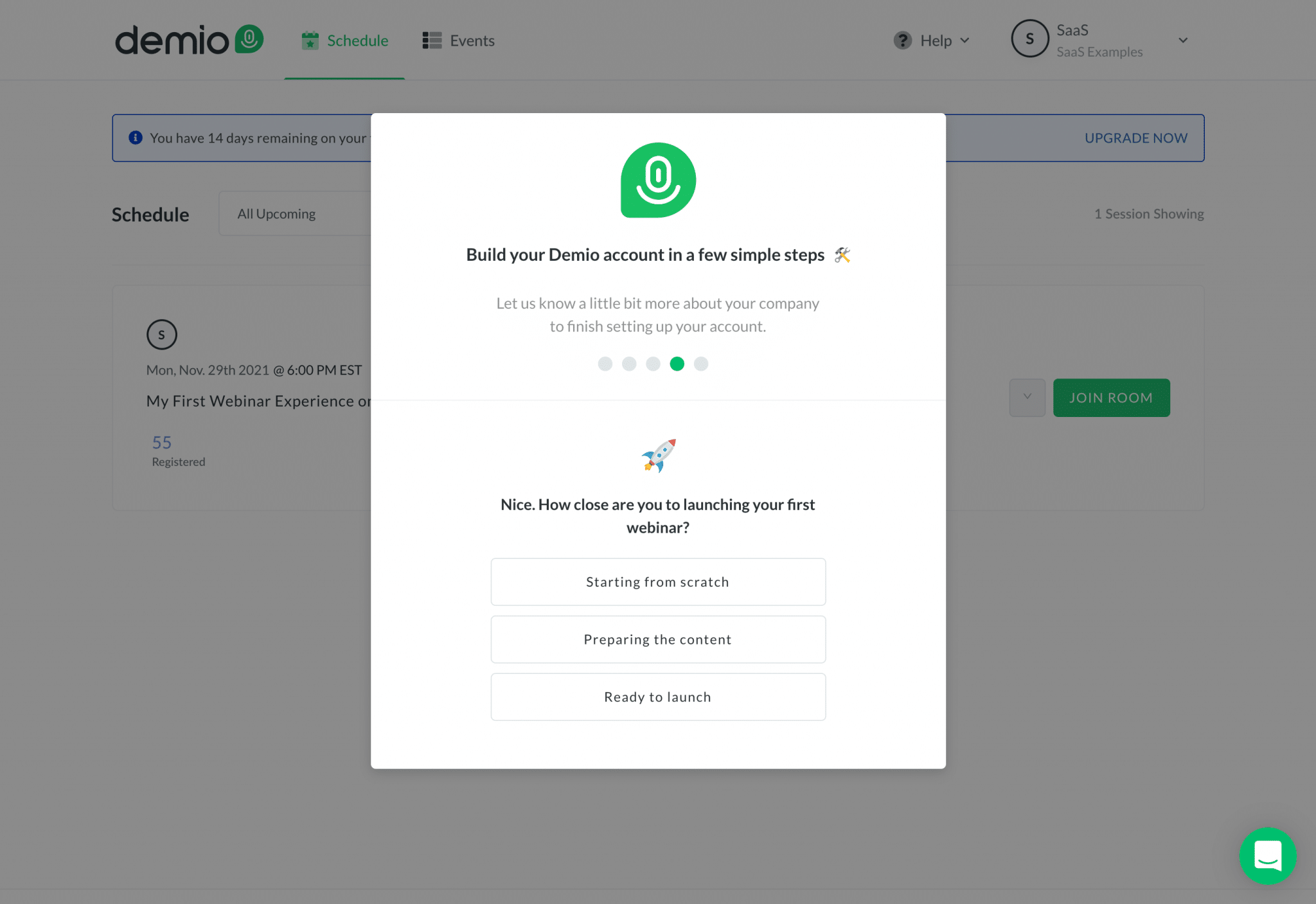1316x904 pixels.
Task: Go to the third onboarding step dot
Action: [653, 364]
